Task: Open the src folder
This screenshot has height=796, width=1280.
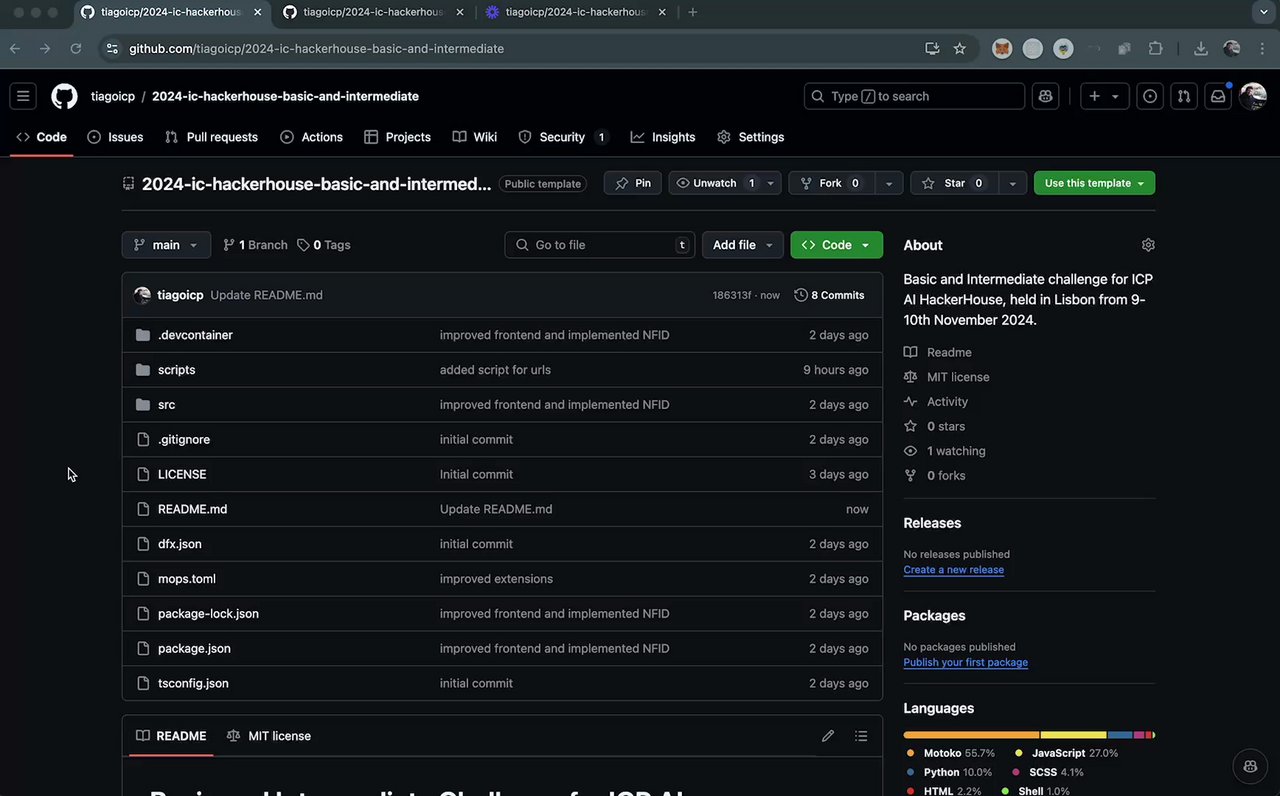Action: click(167, 405)
